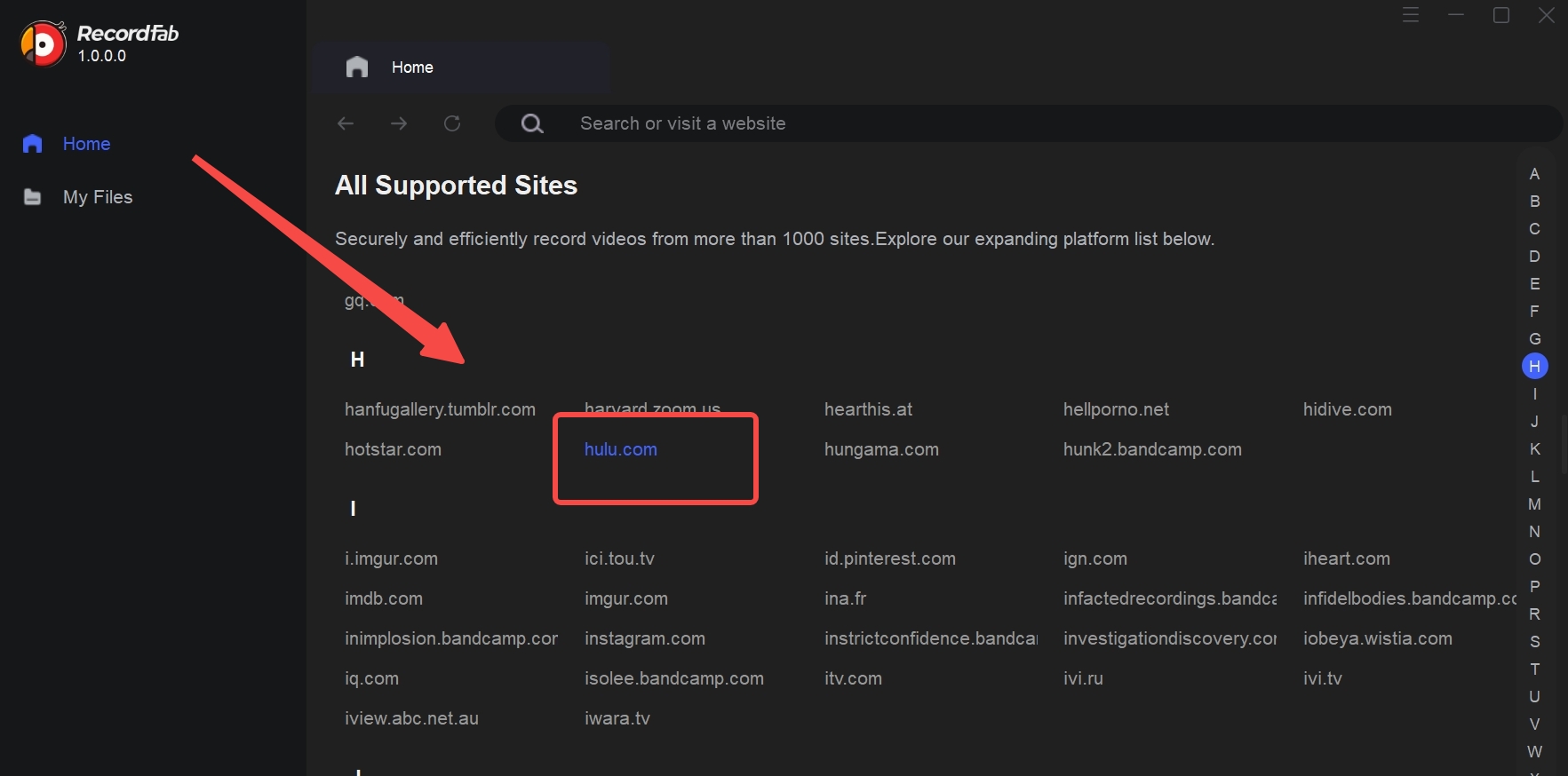Jump to letter P in the index
The width and height of the screenshot is (1568, 776).
[x=1534, y=587]
